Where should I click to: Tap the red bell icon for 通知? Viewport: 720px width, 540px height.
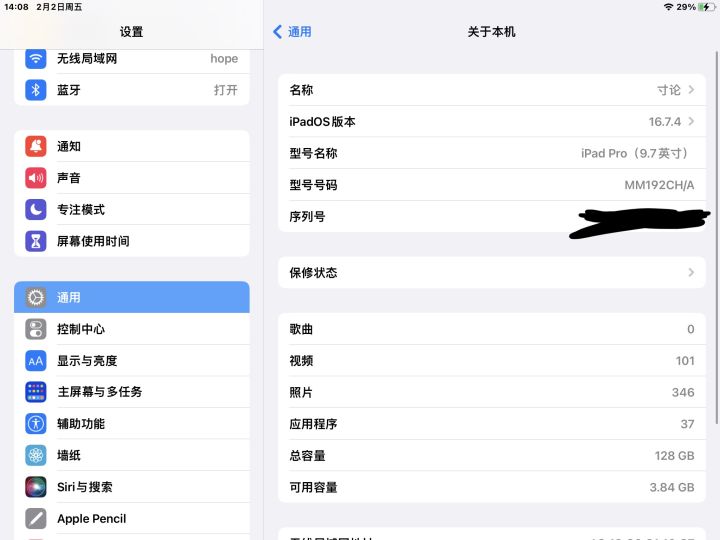(x=35, y=146)
